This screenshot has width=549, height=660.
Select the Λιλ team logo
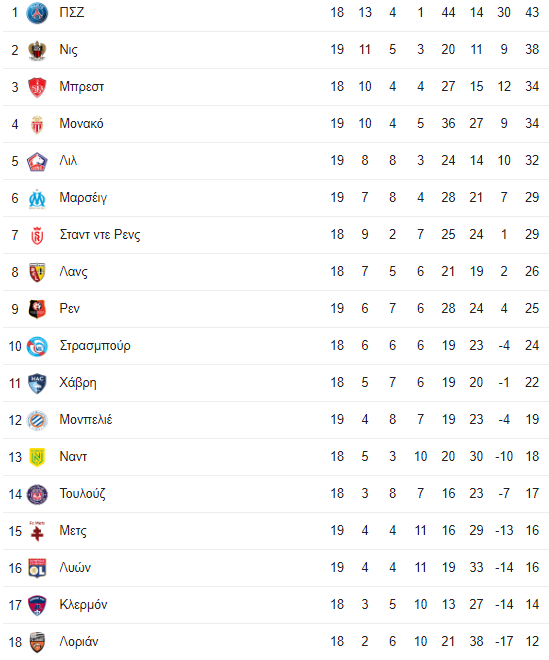click(37, 161)
